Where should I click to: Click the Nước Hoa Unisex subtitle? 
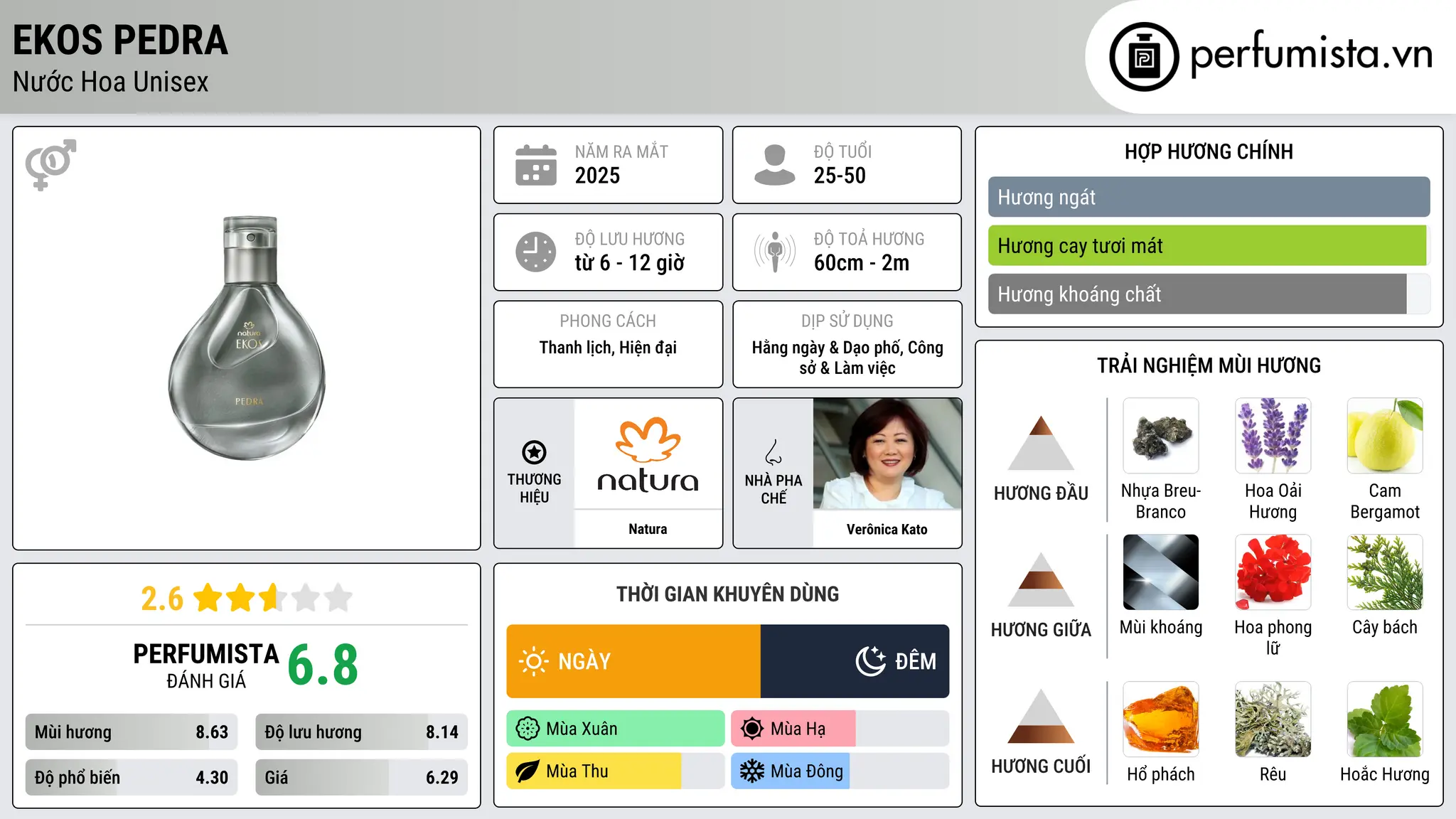(x=111, y=82)
